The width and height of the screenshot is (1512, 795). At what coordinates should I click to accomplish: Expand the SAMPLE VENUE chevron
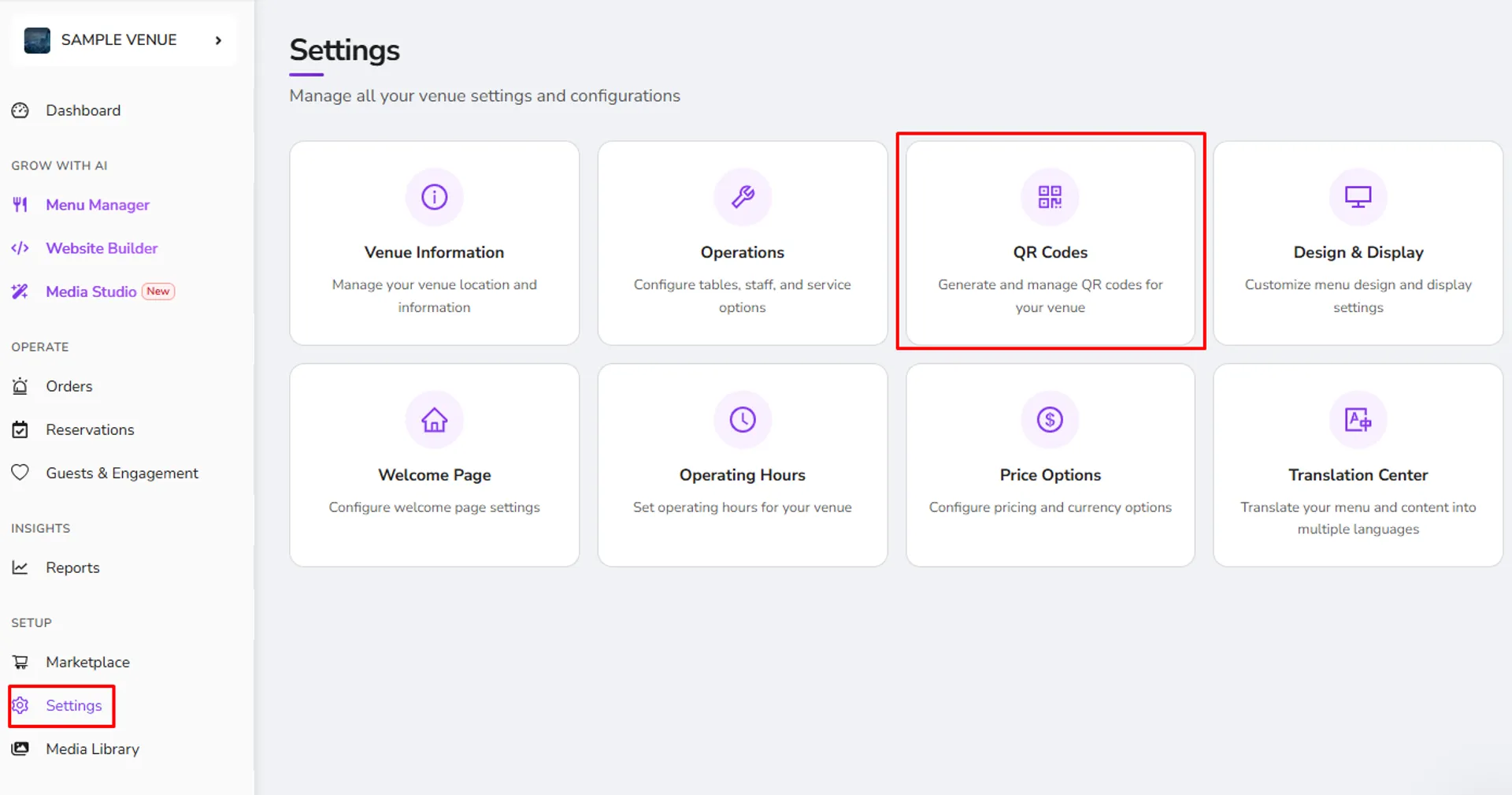pos(218,40)
